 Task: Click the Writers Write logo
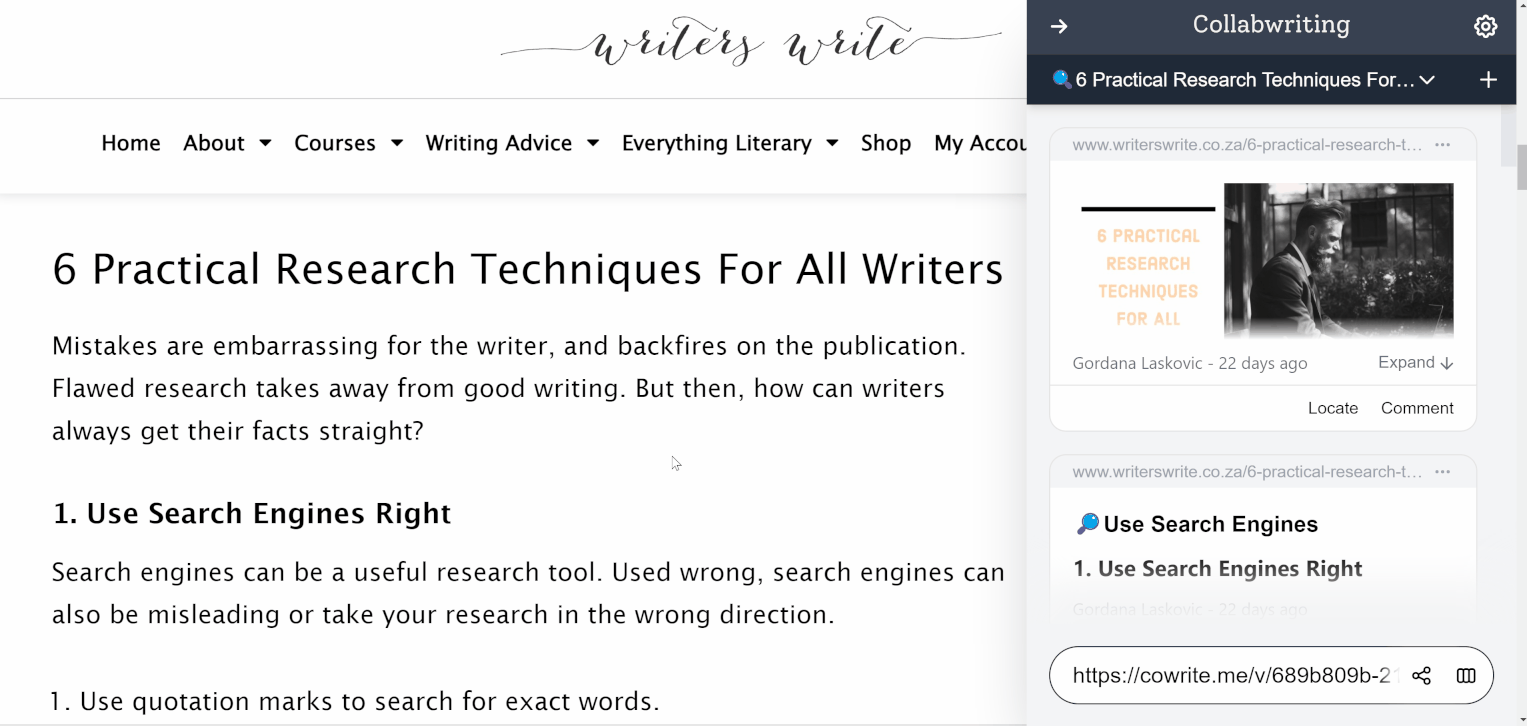(x=751, y=43)
